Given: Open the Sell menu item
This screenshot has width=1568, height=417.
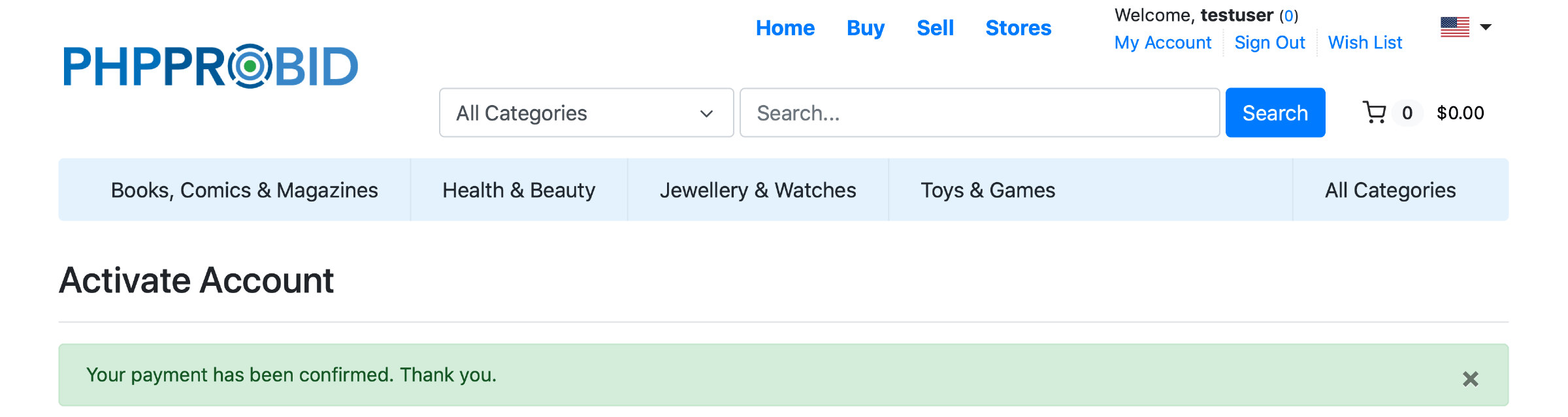Looking at the screenshot, I should 935,28.
